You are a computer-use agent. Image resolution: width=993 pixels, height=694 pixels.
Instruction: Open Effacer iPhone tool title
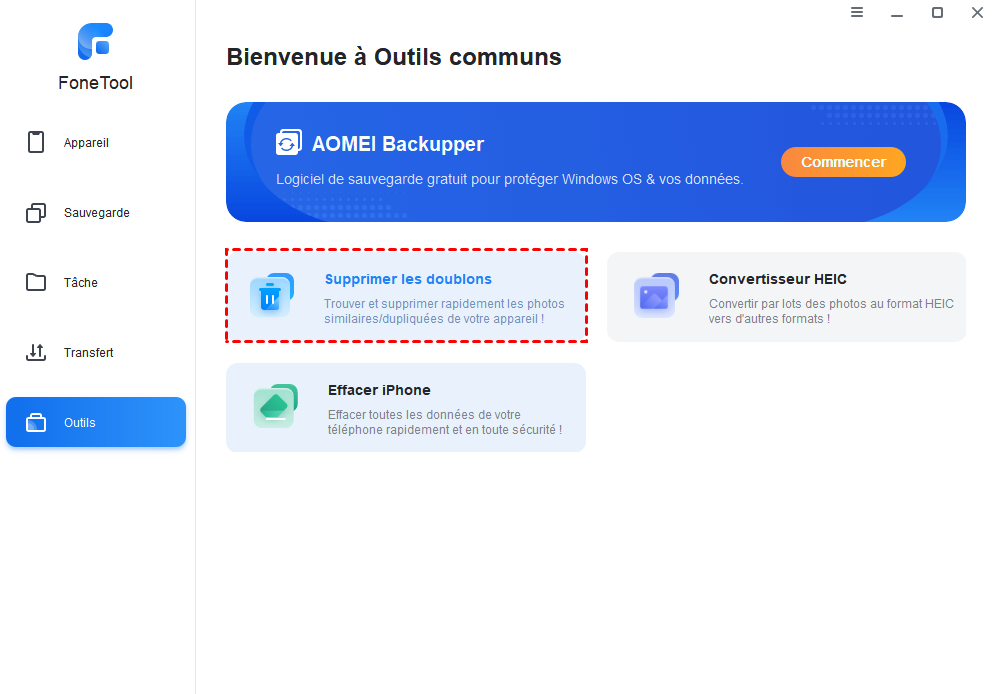point(379,390)
